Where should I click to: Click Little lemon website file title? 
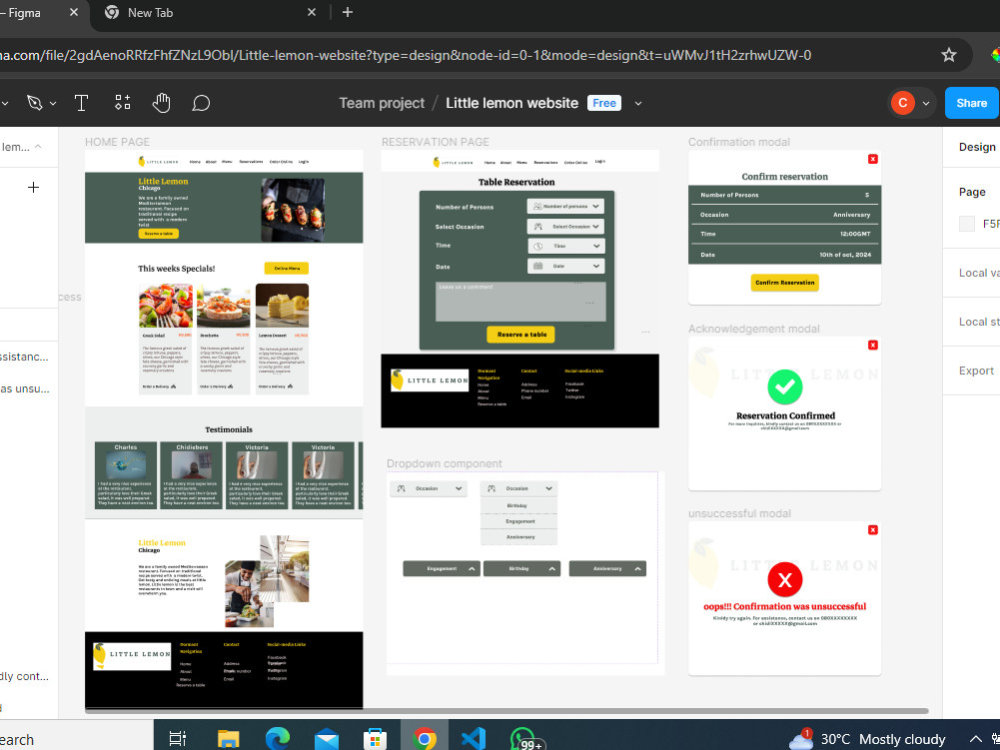click(511, 103)
